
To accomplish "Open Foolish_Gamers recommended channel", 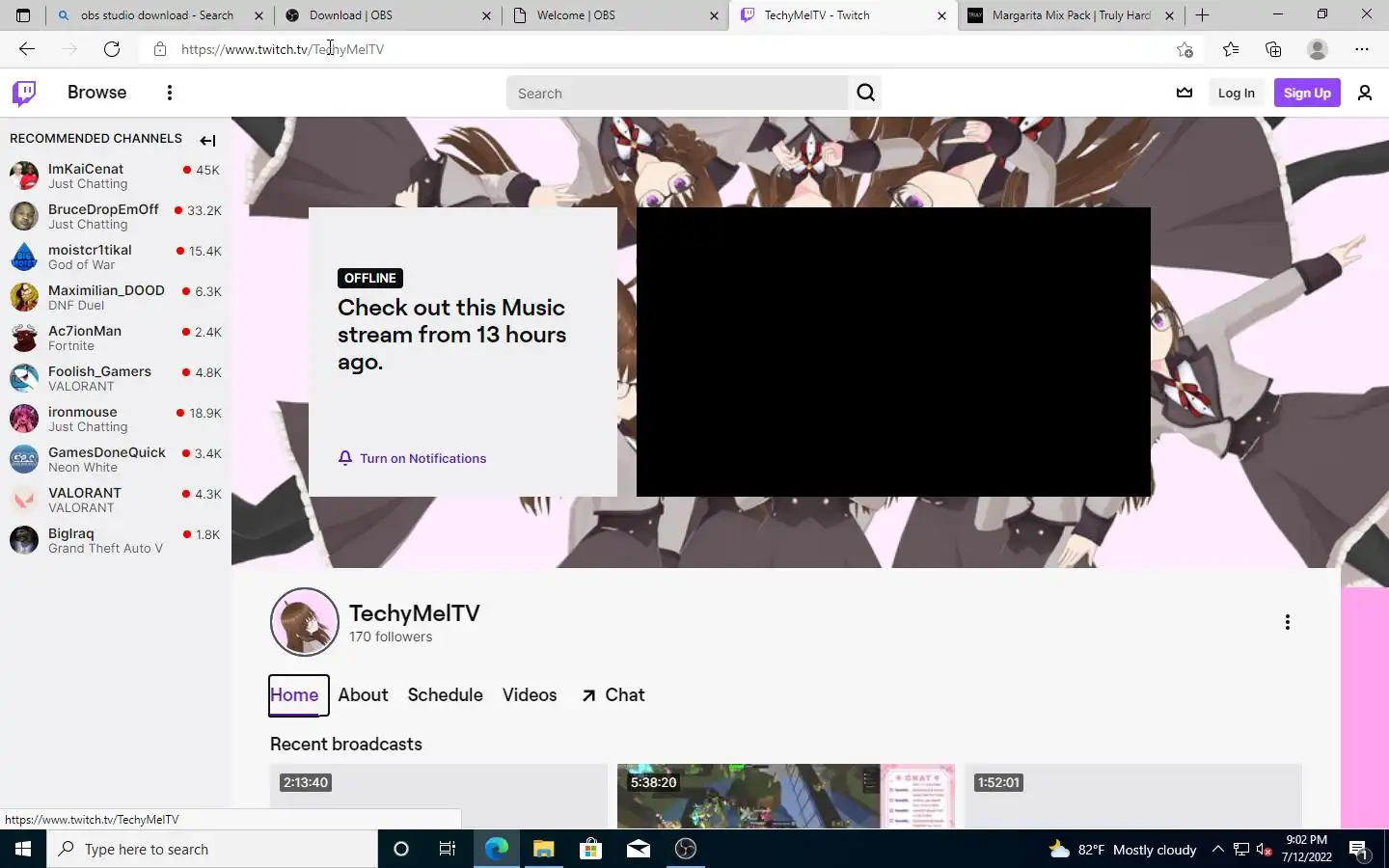I will [x=116, y=378].
